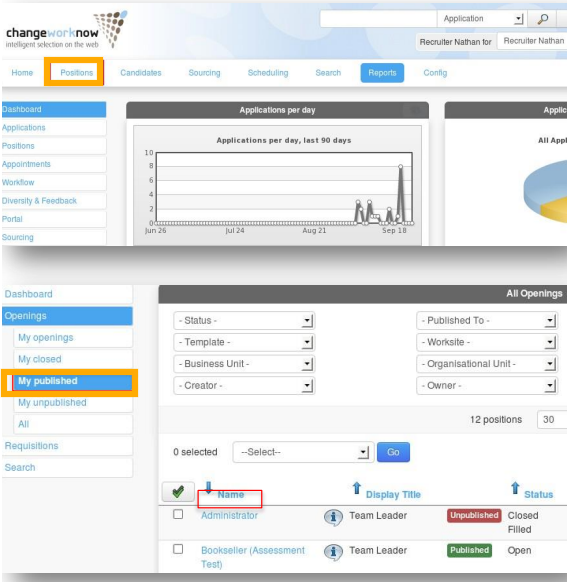Click the Applications per day panel header

278,110
